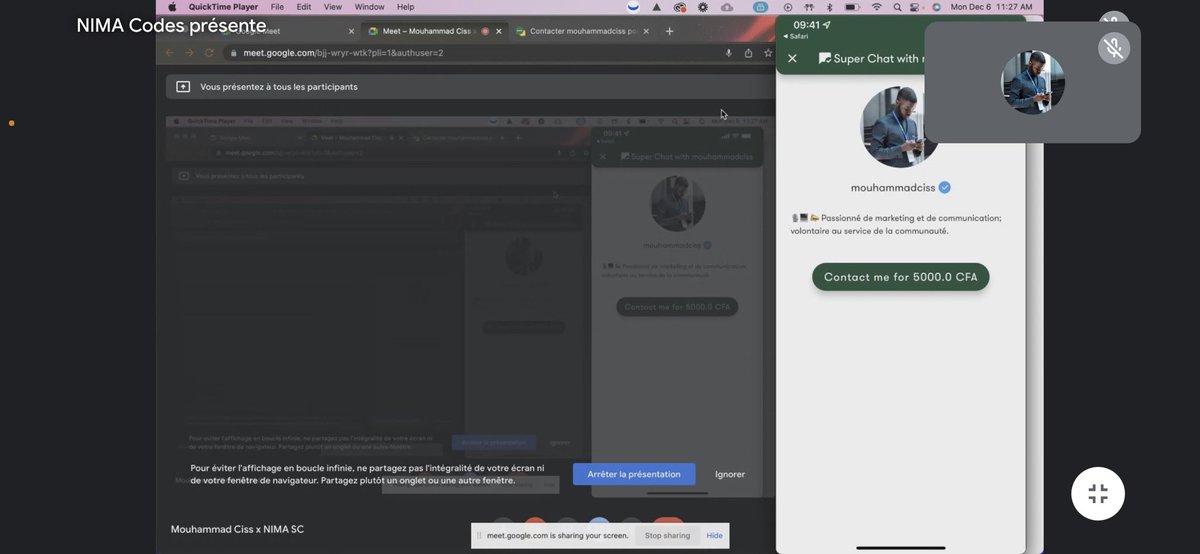
Task: Click the gear icon in the menu bar
Action: click(x=703, y=7)
